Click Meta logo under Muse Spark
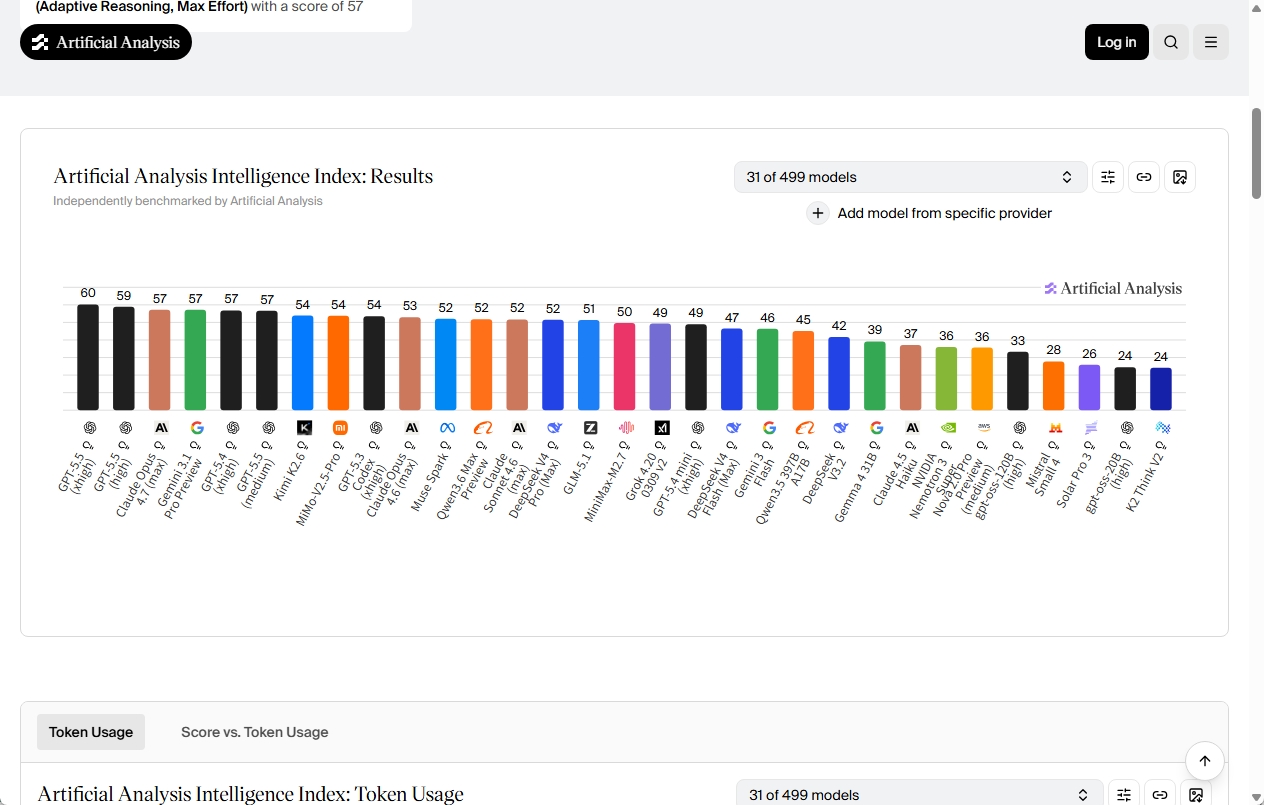The image size is (1264, 805). tap(447, 427)
